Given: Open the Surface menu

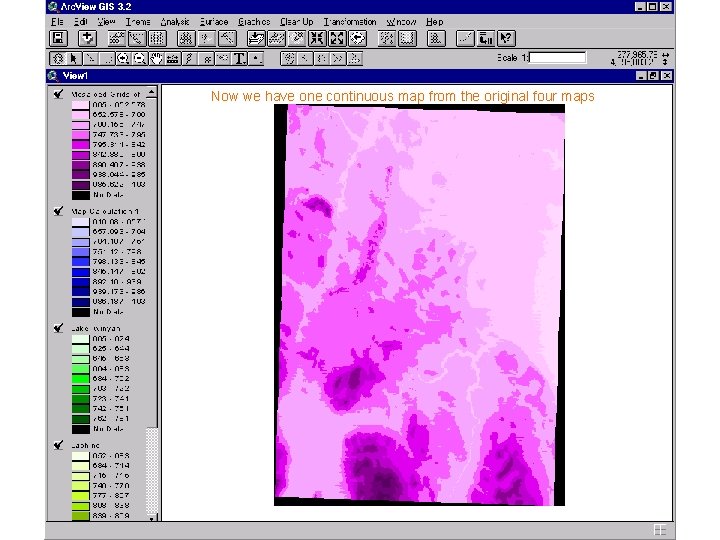Looking at the screenshot, I should tap(213, 21).
